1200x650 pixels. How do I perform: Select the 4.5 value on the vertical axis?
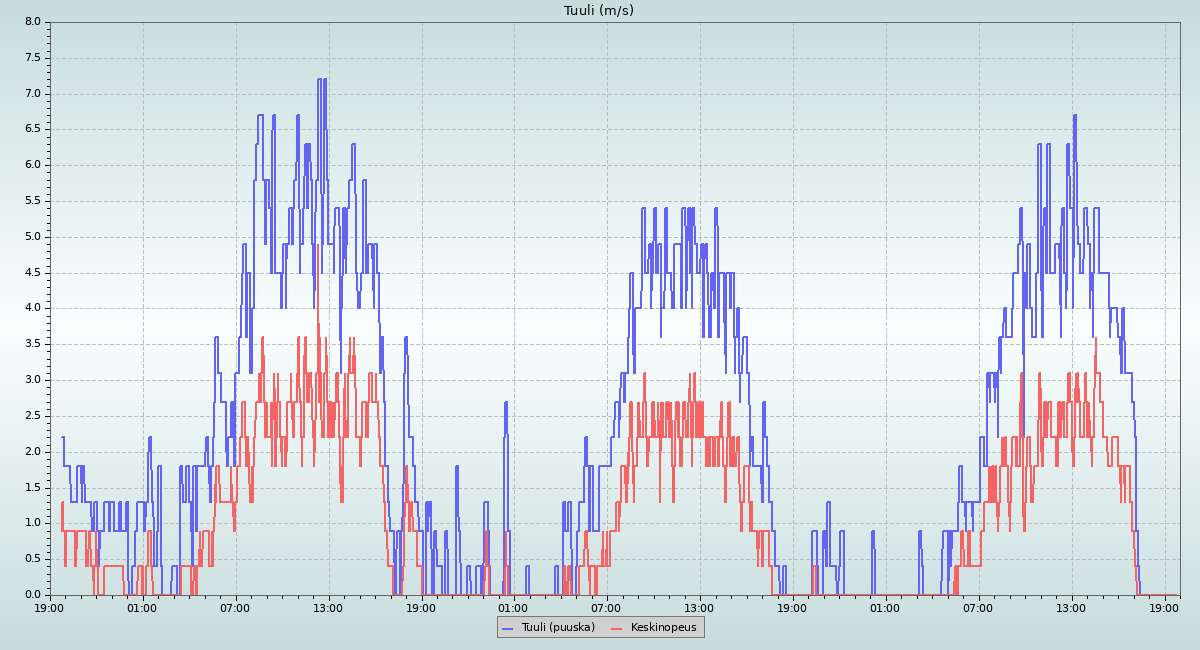[x=33, y=273]
